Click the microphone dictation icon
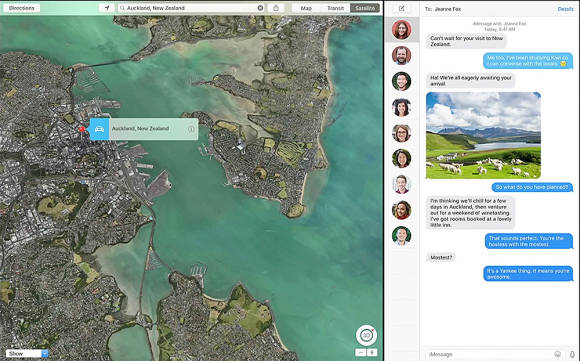Image resolution: width=580 pixels, height=361 pixels. tap(572, 354)
